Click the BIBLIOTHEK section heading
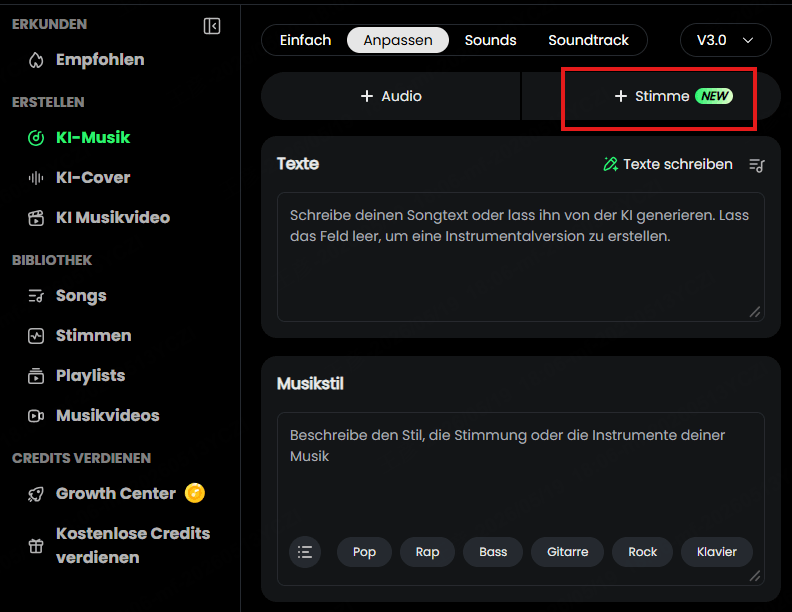792x612 pixels. tap(52, 260)
